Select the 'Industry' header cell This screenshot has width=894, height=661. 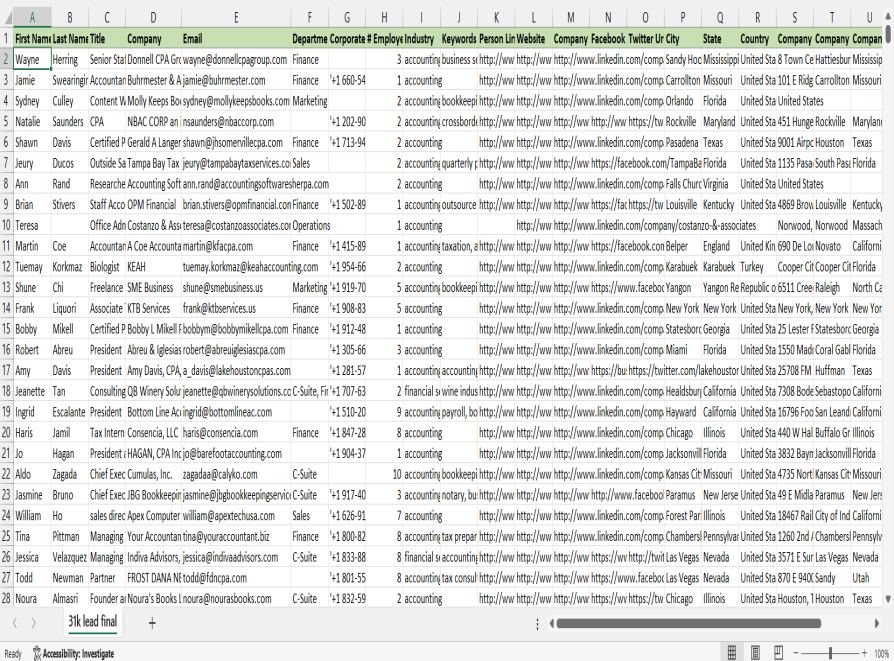(421, 39)
